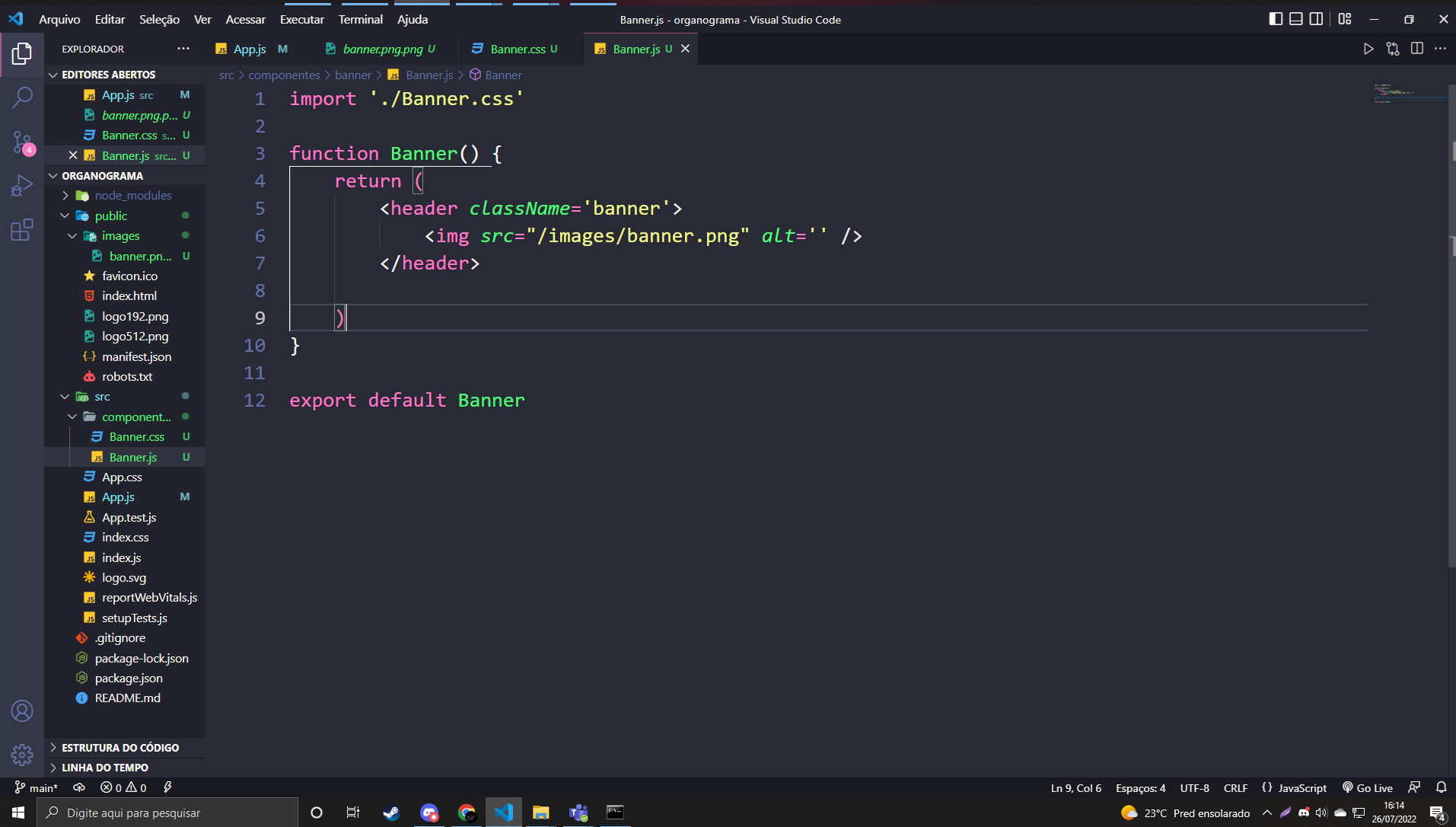Click componentes in breadcrumb path
Screen dimensions: 1456x827
pyautogui.click(x=284, y=75)
